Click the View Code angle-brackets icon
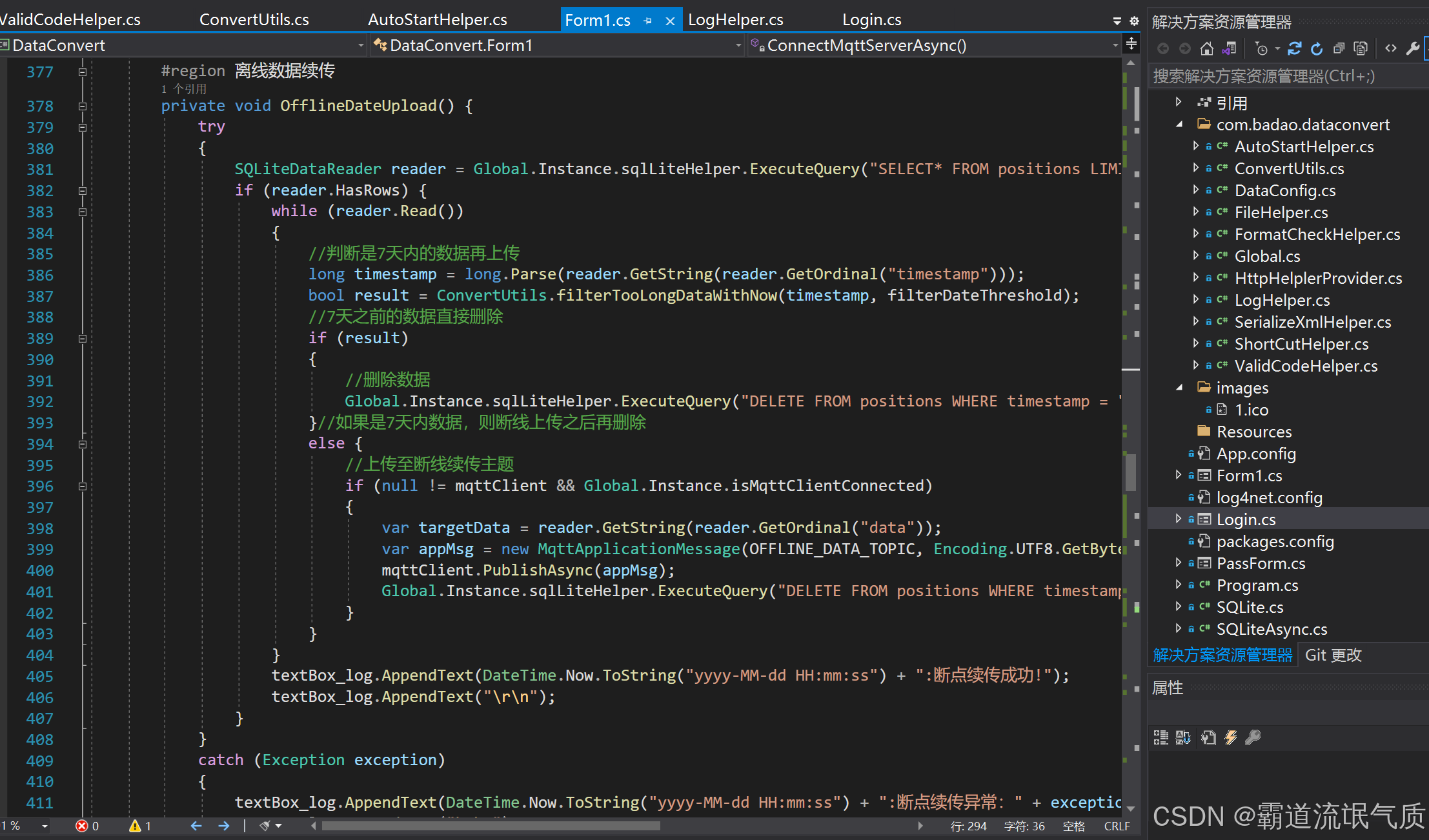Image resolution: width=1429 pixels, height=840 pixels. 1391,48
